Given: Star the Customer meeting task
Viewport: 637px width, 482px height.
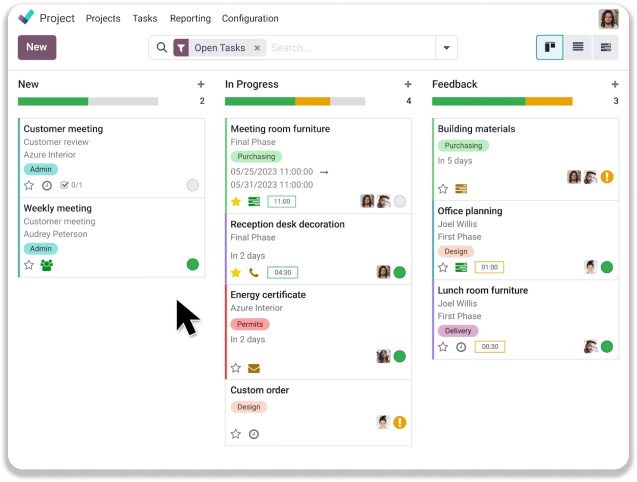Looking at the screenshot, I should [x=29, y=185].
